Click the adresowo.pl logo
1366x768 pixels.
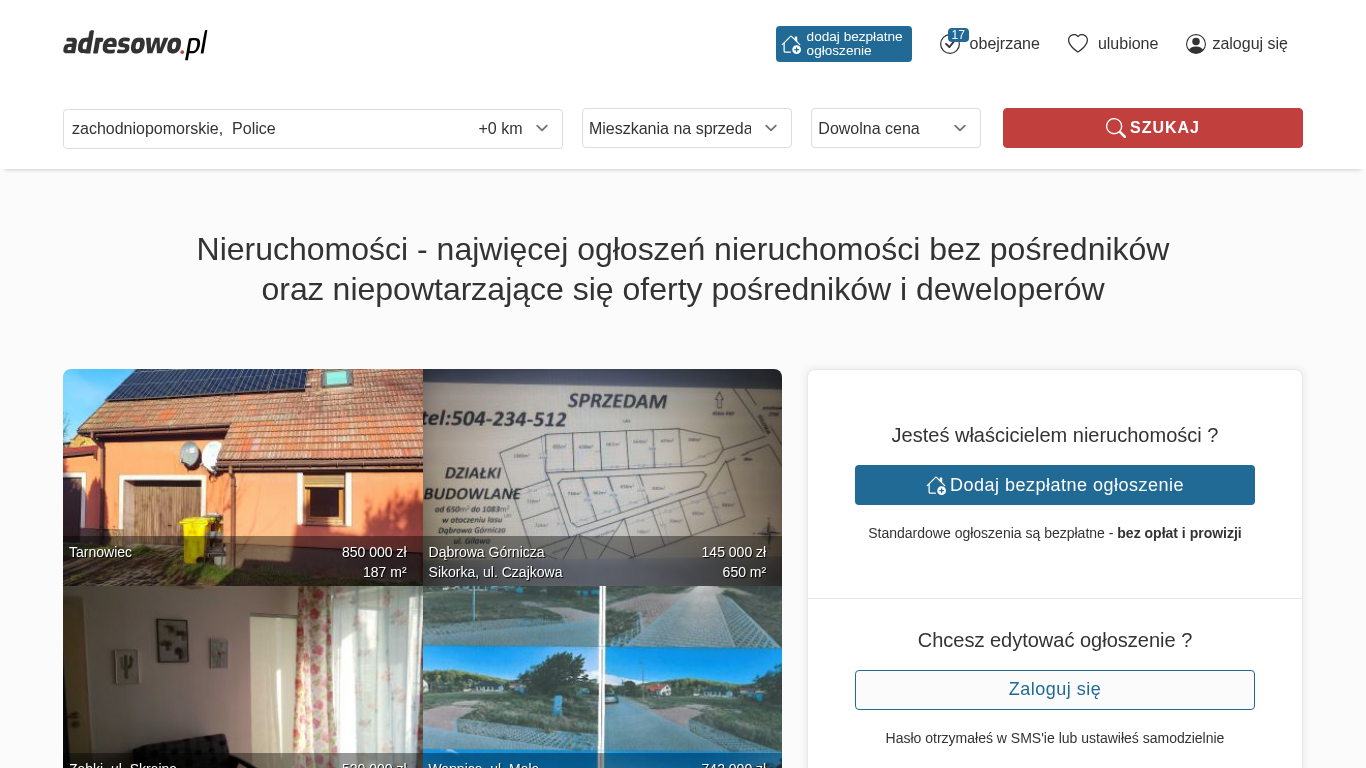pos(135,44)
